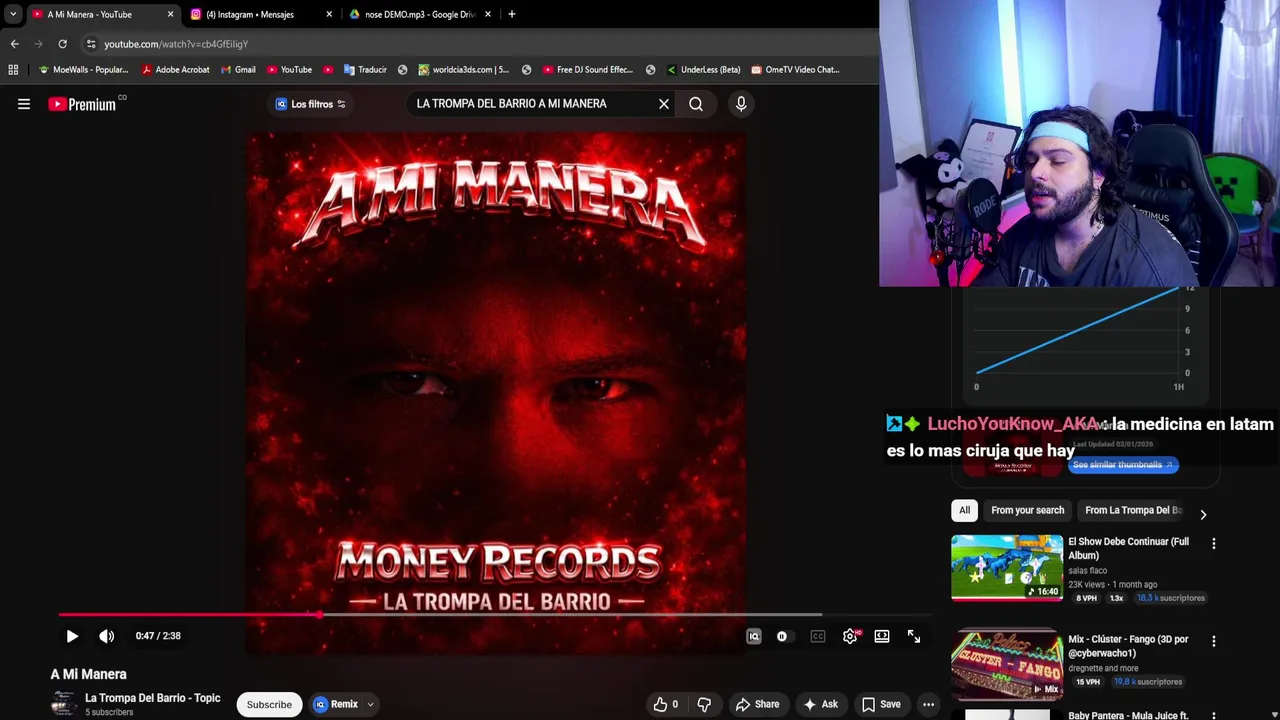Open options for El Show Debe Continuar

click(1214, 544)
